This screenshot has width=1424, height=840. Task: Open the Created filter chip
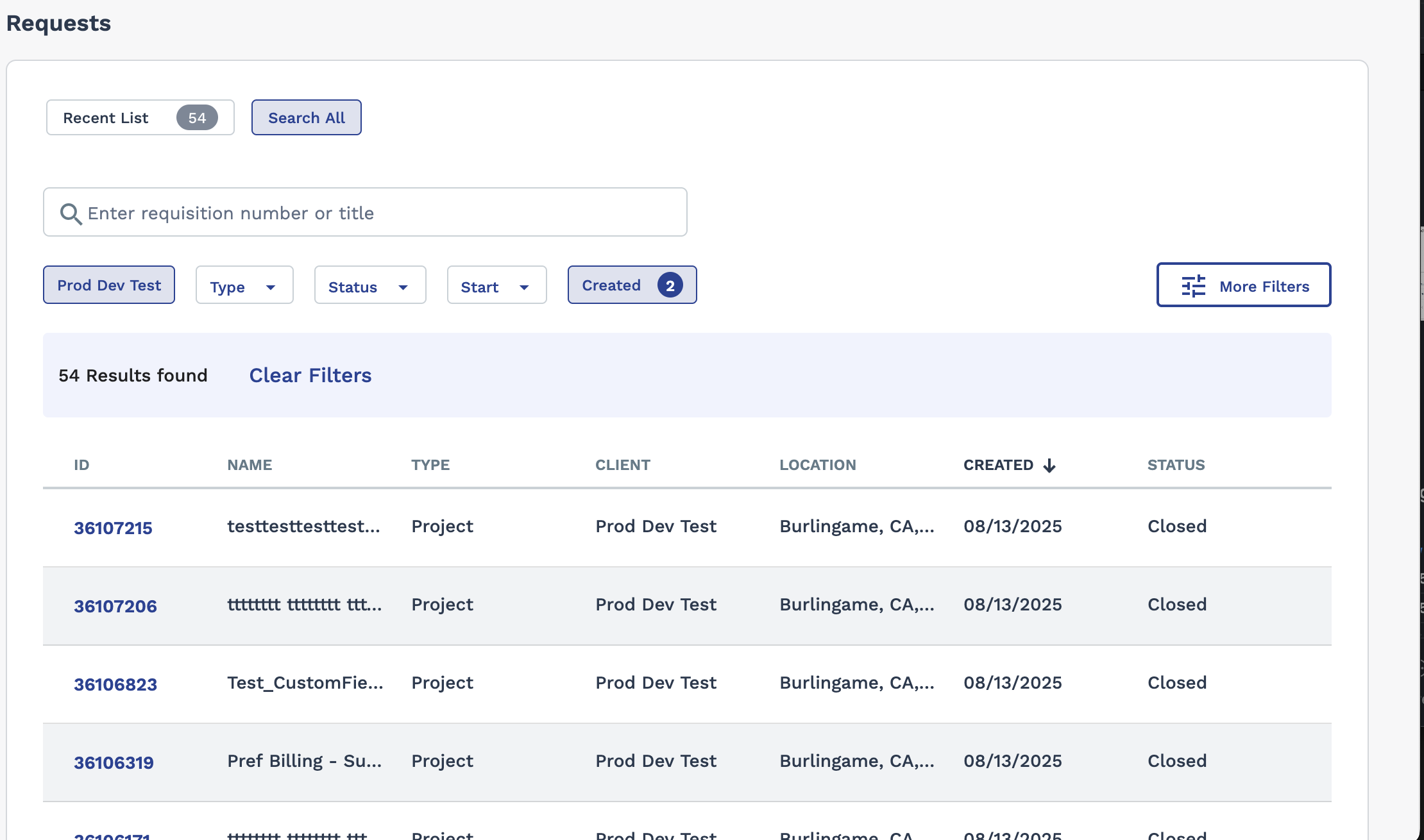[x=611, y=285]
